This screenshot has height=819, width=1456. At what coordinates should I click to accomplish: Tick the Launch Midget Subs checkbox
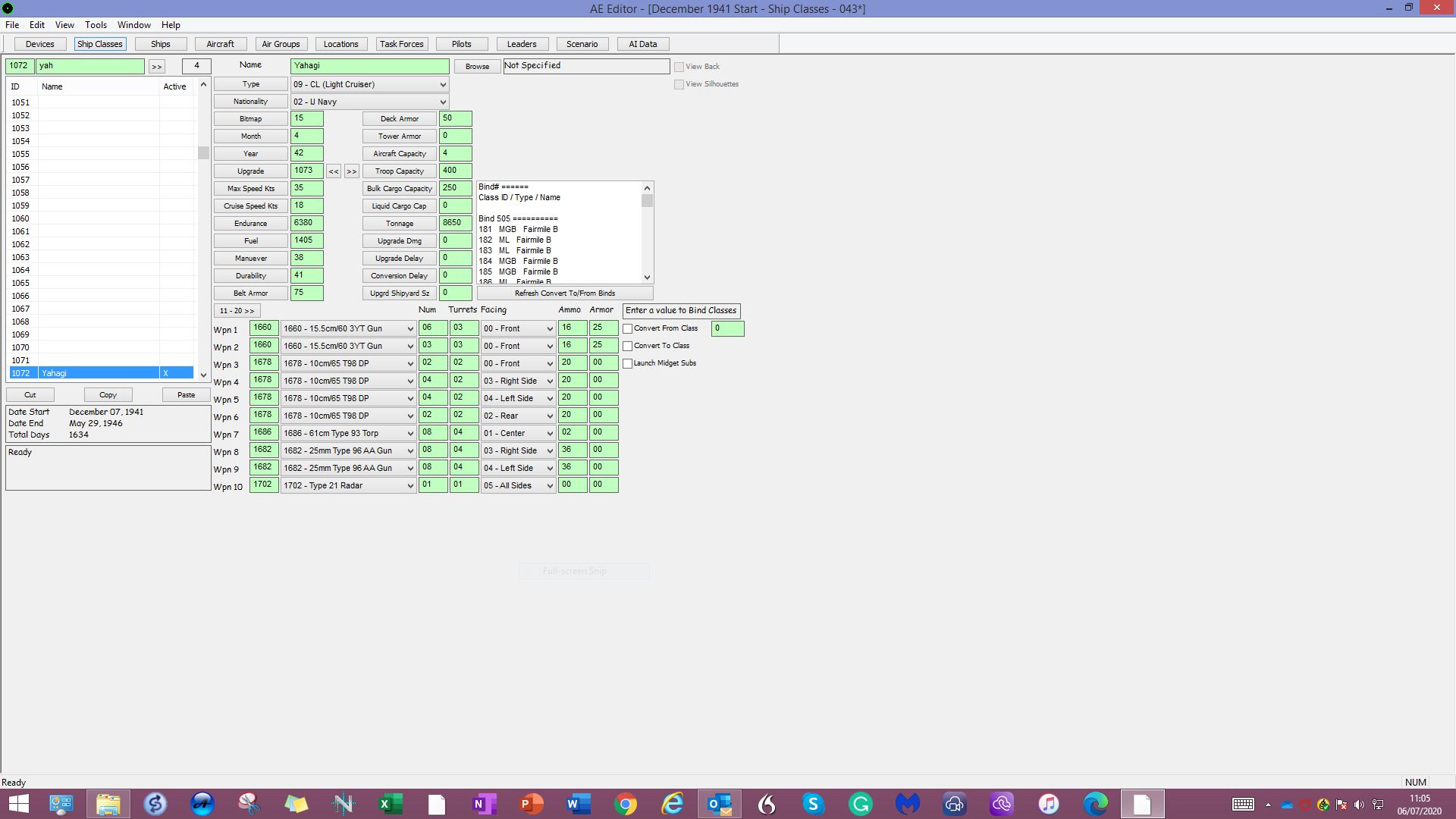pos(628,364)
